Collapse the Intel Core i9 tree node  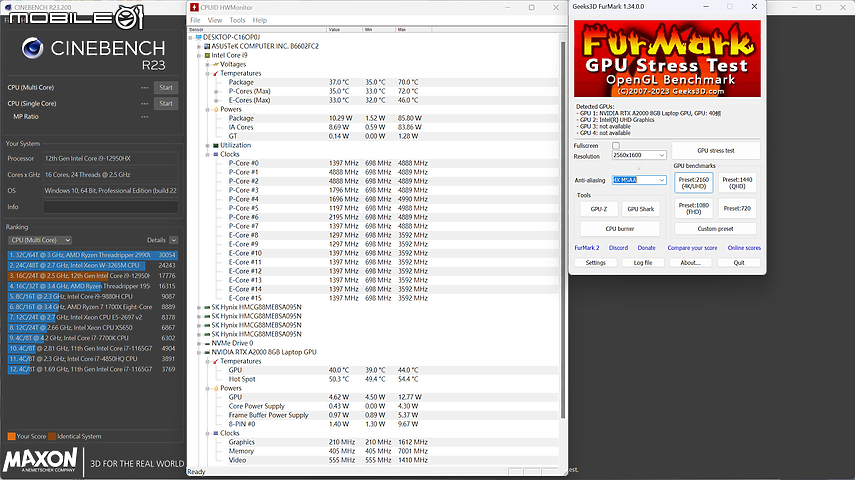[x=199, y=55]
